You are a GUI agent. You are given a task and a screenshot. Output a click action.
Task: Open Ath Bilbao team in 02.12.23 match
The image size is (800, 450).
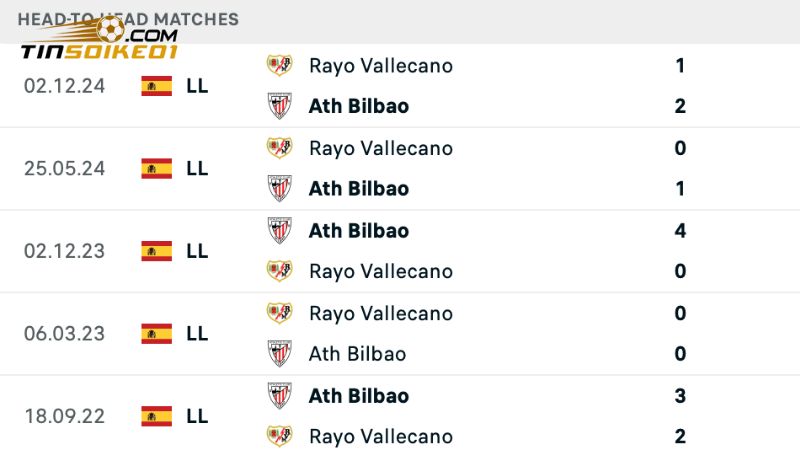(358, 230)
